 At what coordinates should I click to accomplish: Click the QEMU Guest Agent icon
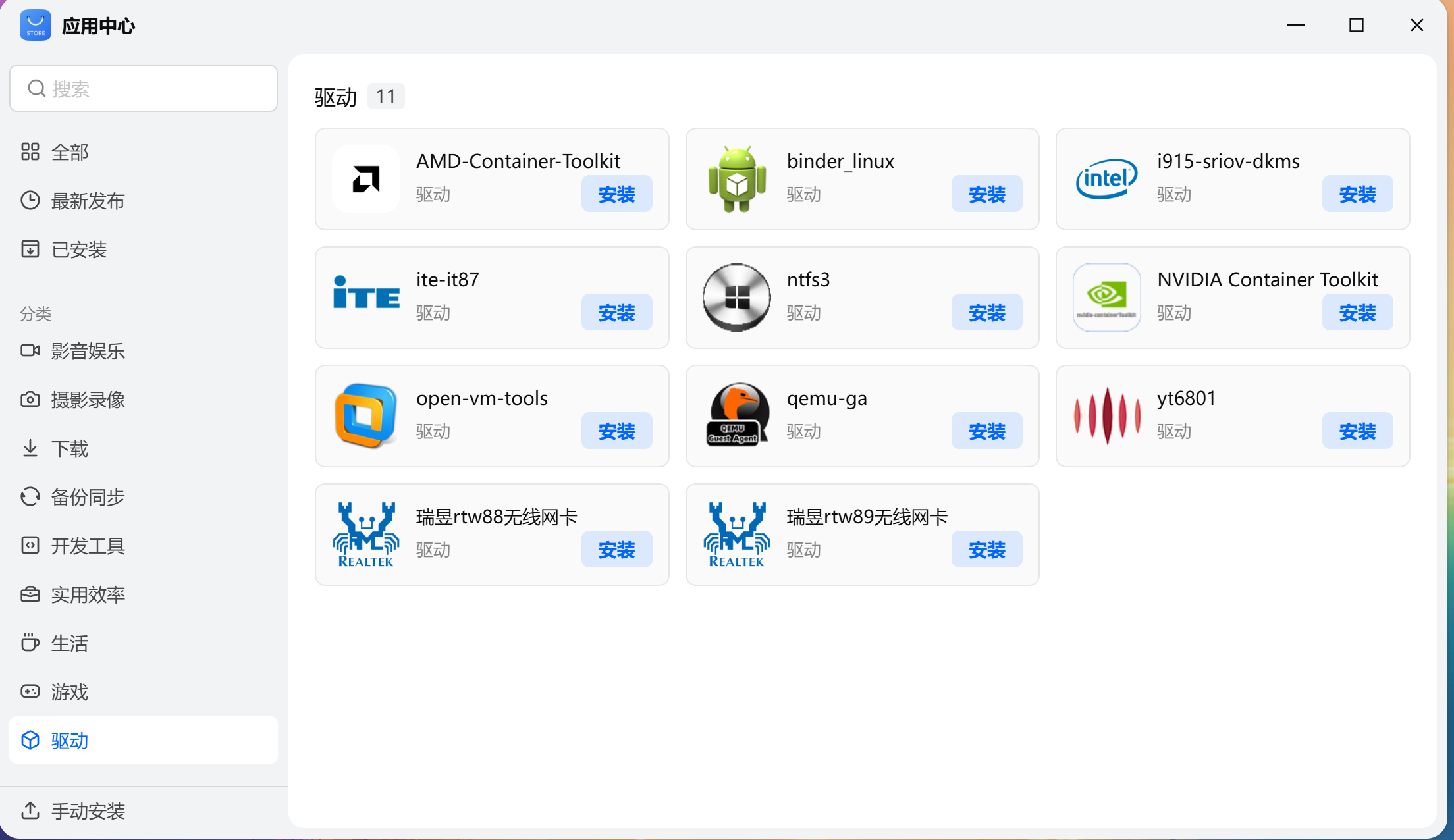[737, 415]
